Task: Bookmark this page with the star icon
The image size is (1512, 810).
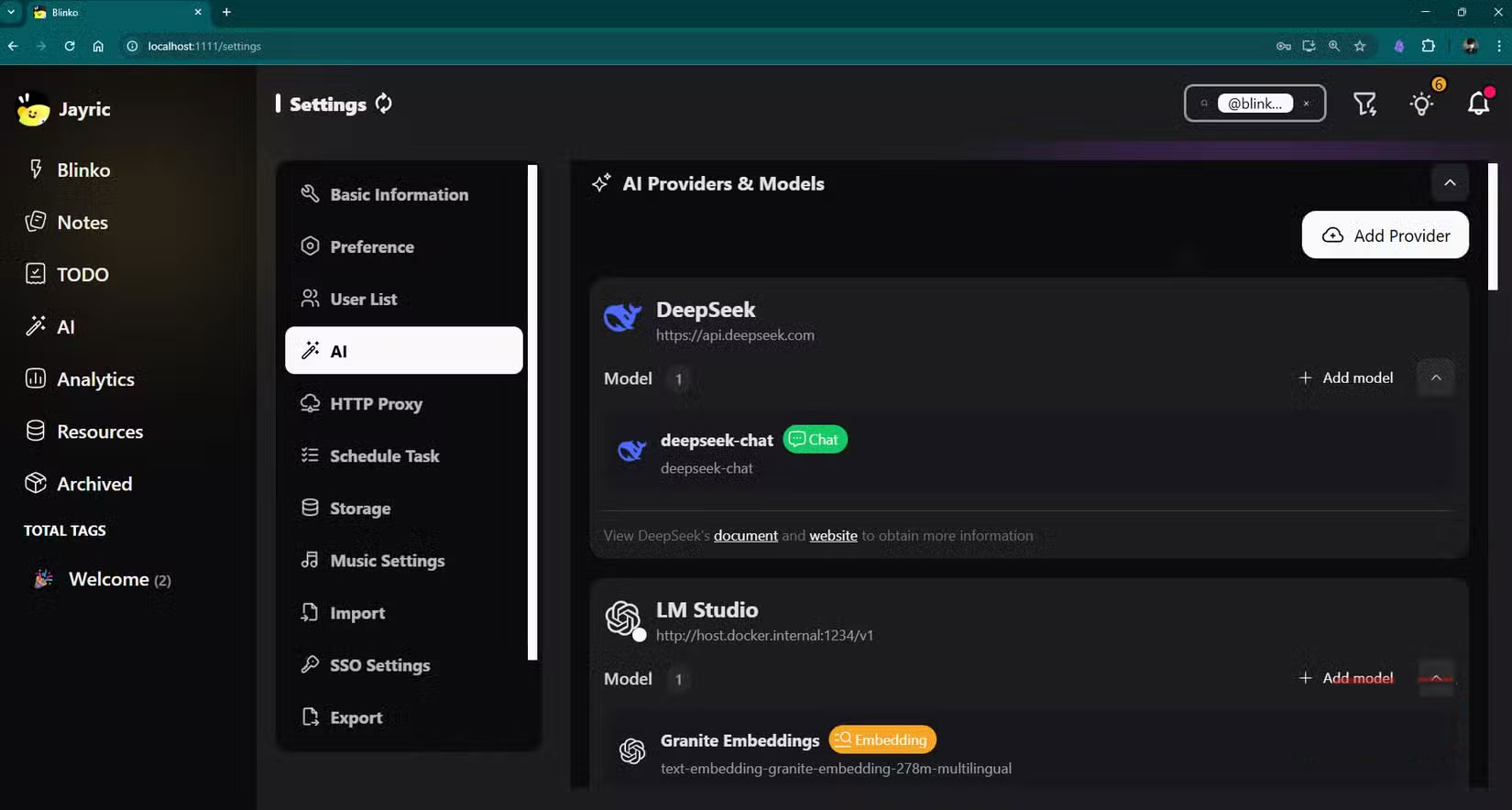Action: point(1360,46)
